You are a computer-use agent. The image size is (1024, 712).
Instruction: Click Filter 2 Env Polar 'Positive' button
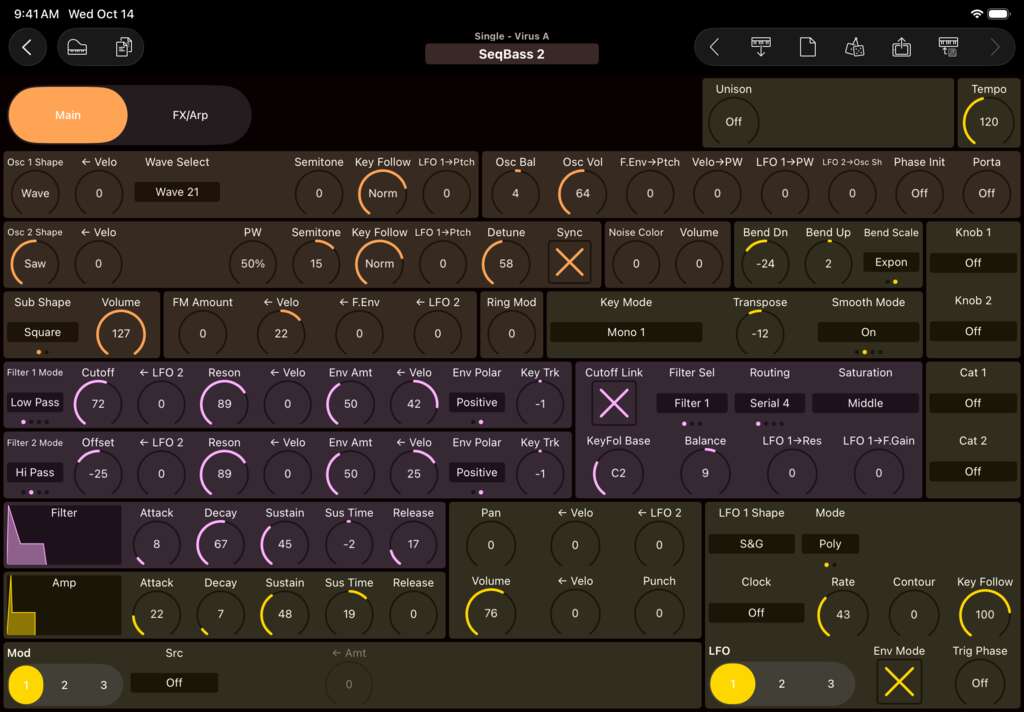tap(477, 472)
